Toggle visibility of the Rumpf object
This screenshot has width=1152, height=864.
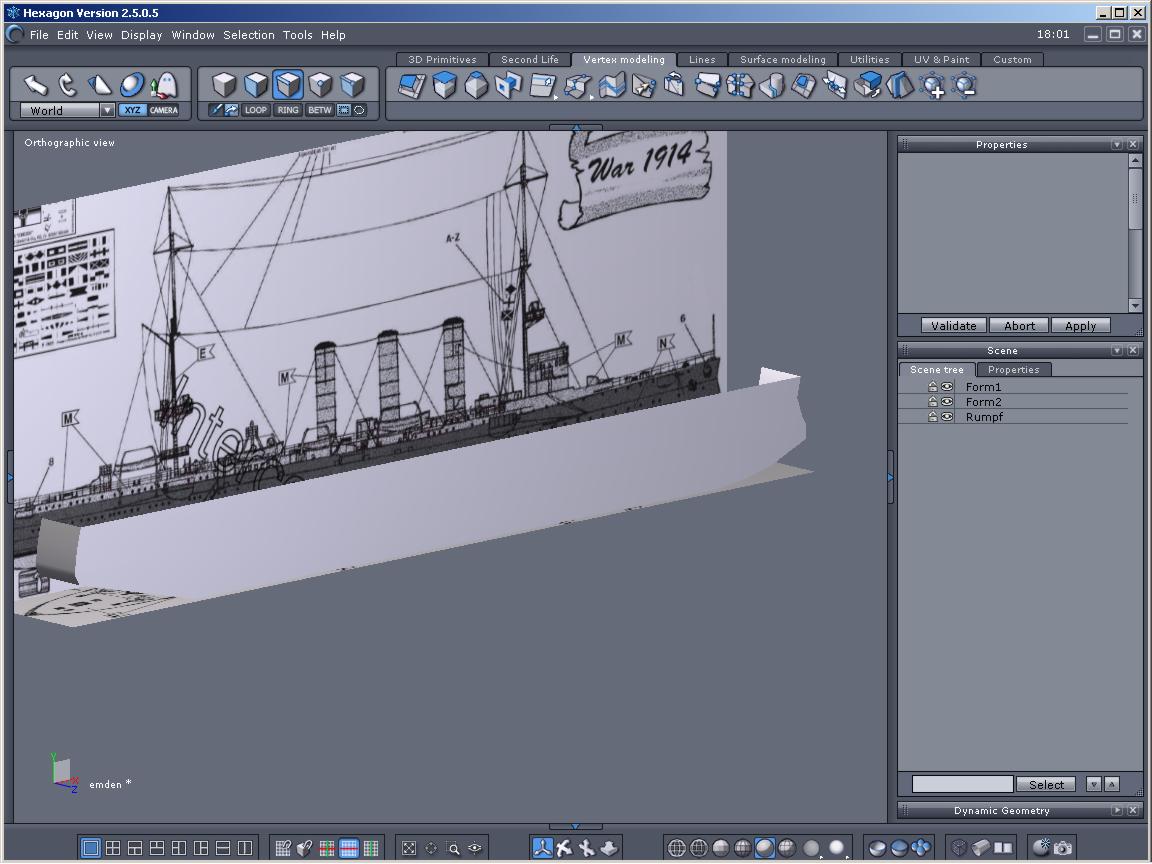point(947,417)
